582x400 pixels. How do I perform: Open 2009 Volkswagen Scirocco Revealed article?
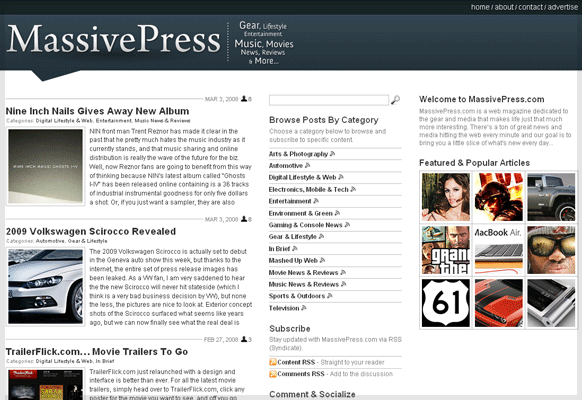[91, 231]
